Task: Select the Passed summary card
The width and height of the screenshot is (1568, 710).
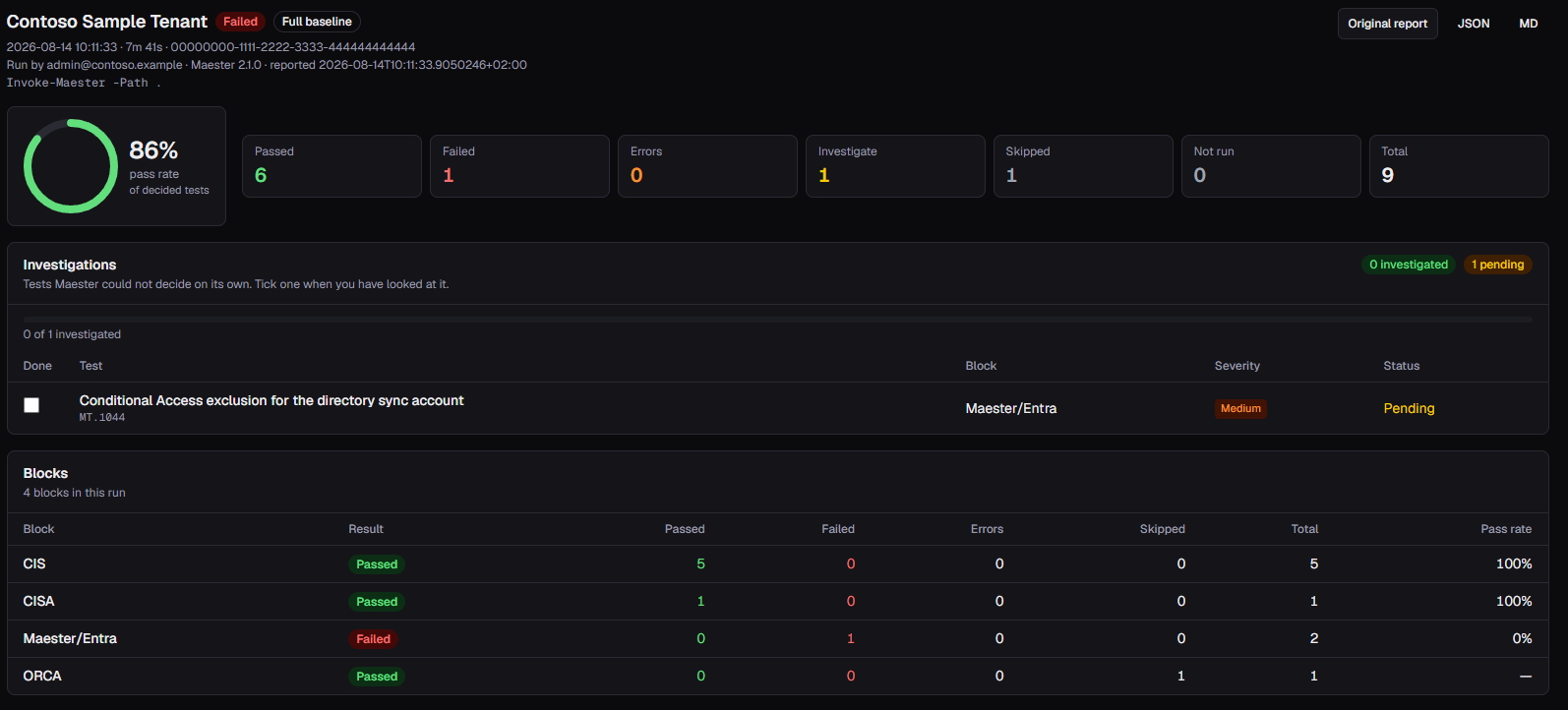Action: [x=332, y=166]
